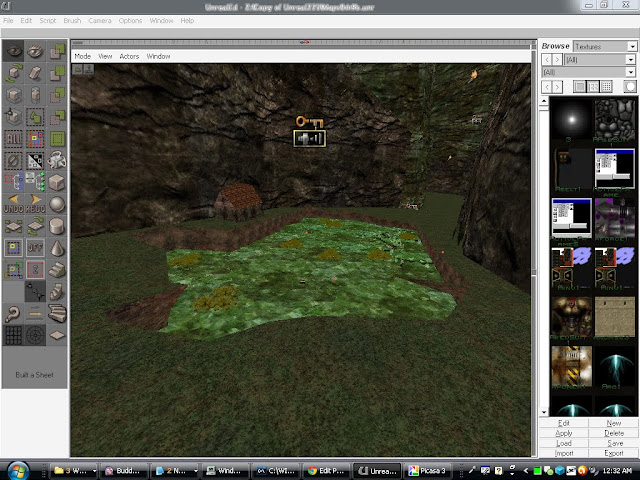Viewport: 640px width, 480px height.
Task: Toggle first small icon on viewport corner
Action: (x=78, y=69)
